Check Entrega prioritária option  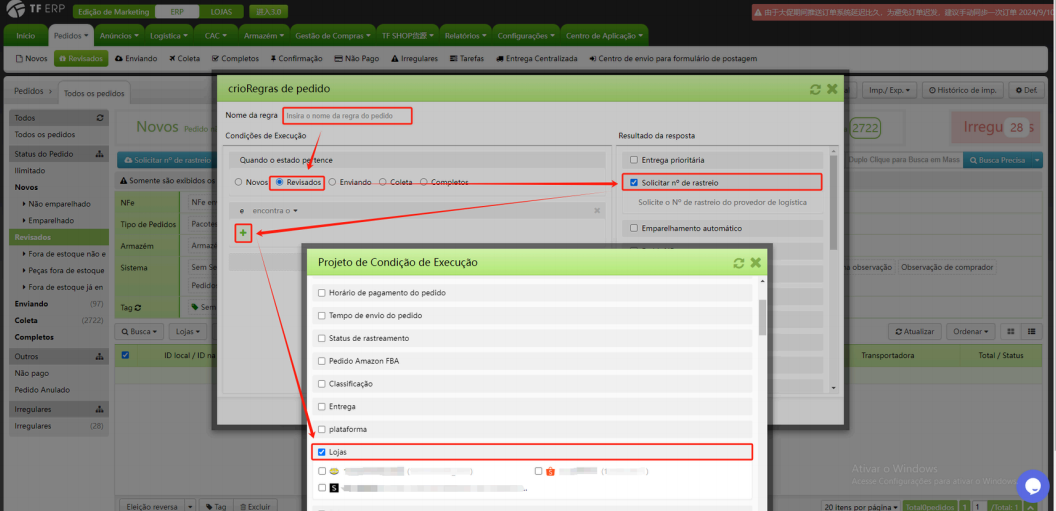(x=633, y=160)
